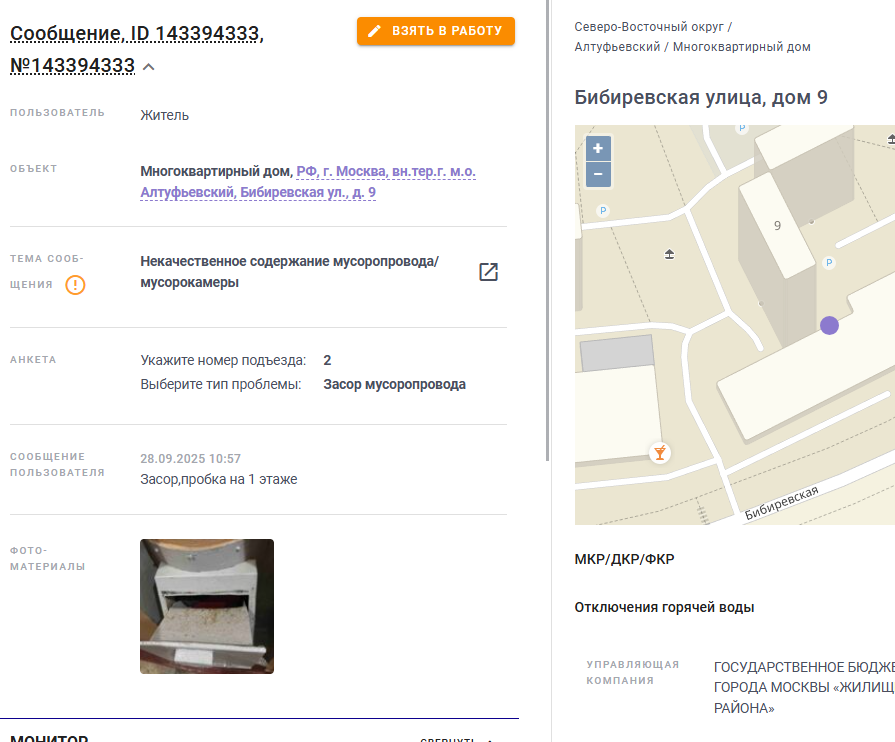Click the playground icon on map
The height and width of the screenshot is (742, 895).
[670, 254]
